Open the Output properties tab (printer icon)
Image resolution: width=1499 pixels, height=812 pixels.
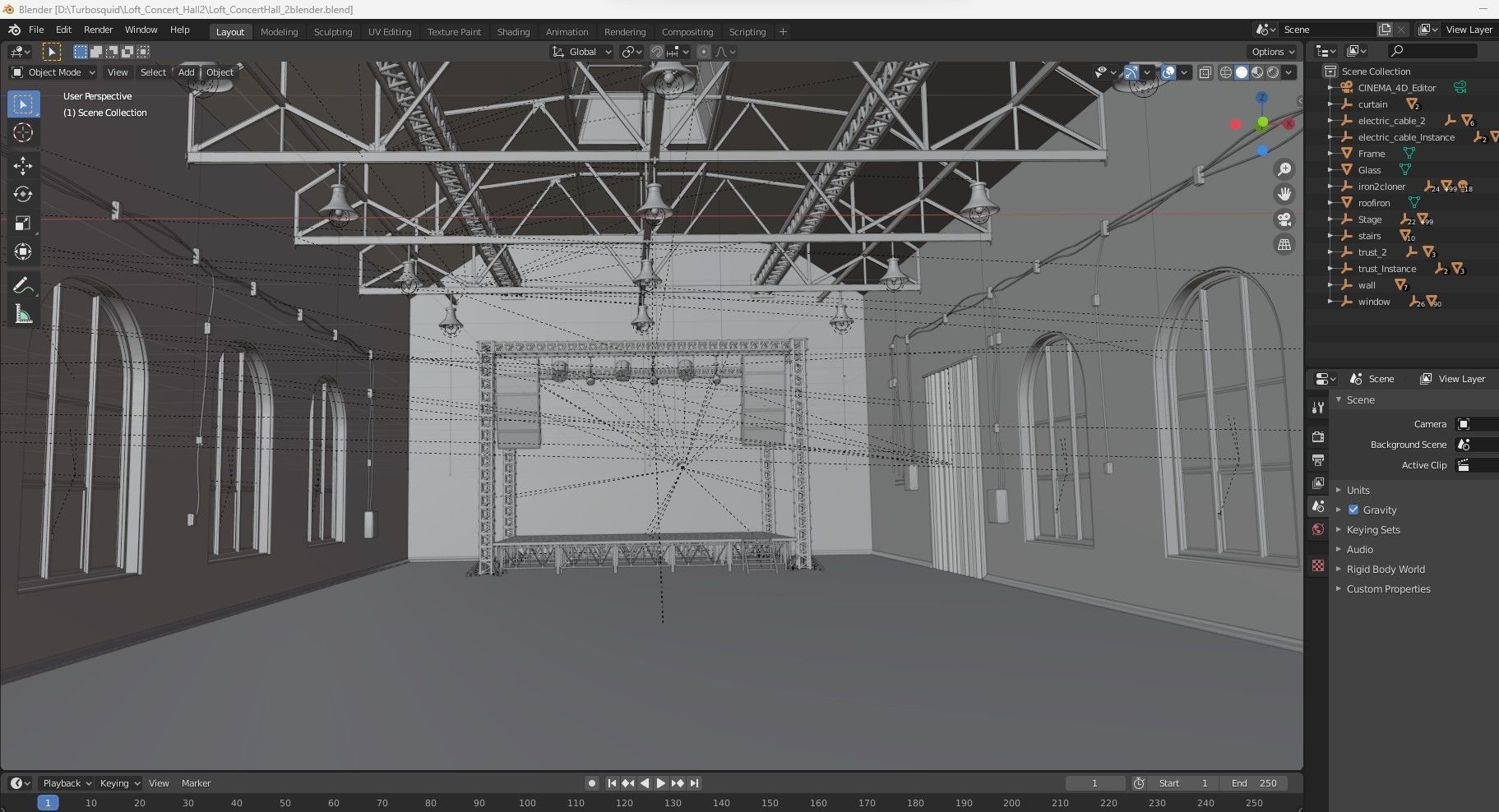tap(1318, 459)
